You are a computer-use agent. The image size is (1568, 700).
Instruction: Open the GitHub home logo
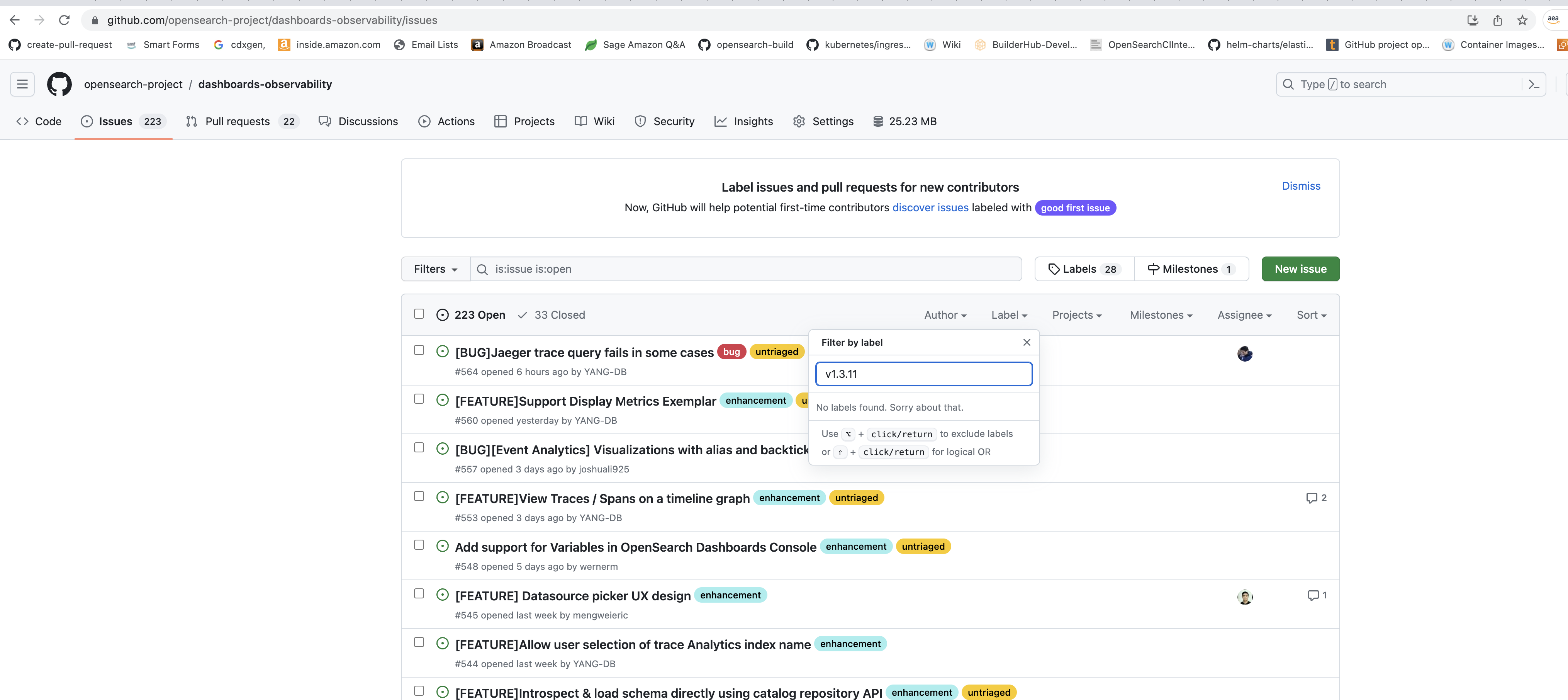pyautogui.click(x=59, y=84)
